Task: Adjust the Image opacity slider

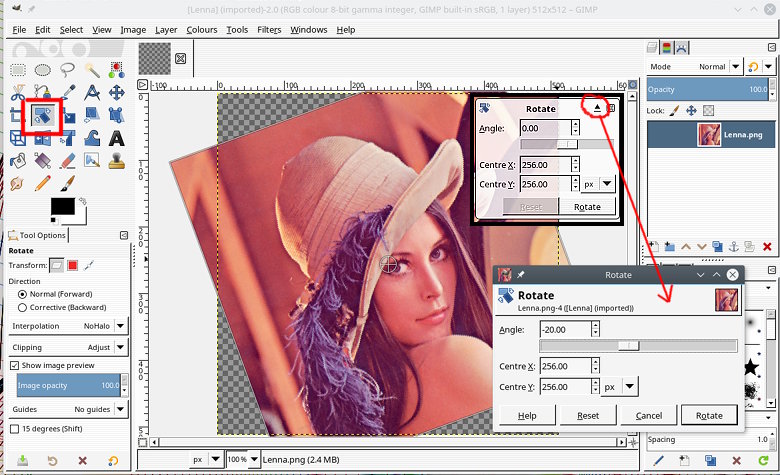Action: pyautogui.click(x=69, y=385)
